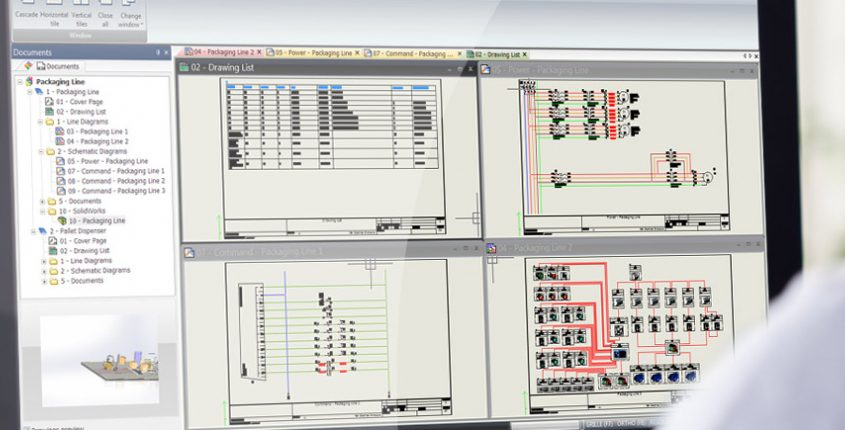Screen dimensions: 845x430
Task: Click the 02 - Drawing List window title icon
Action: pyautogui.click(x=184, y=67)
